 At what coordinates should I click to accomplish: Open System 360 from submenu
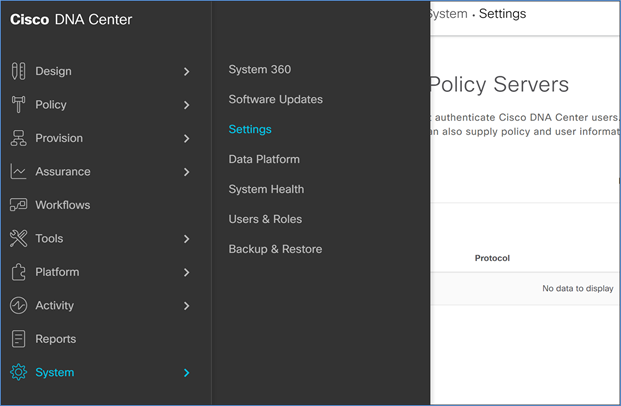coord(260,69)
